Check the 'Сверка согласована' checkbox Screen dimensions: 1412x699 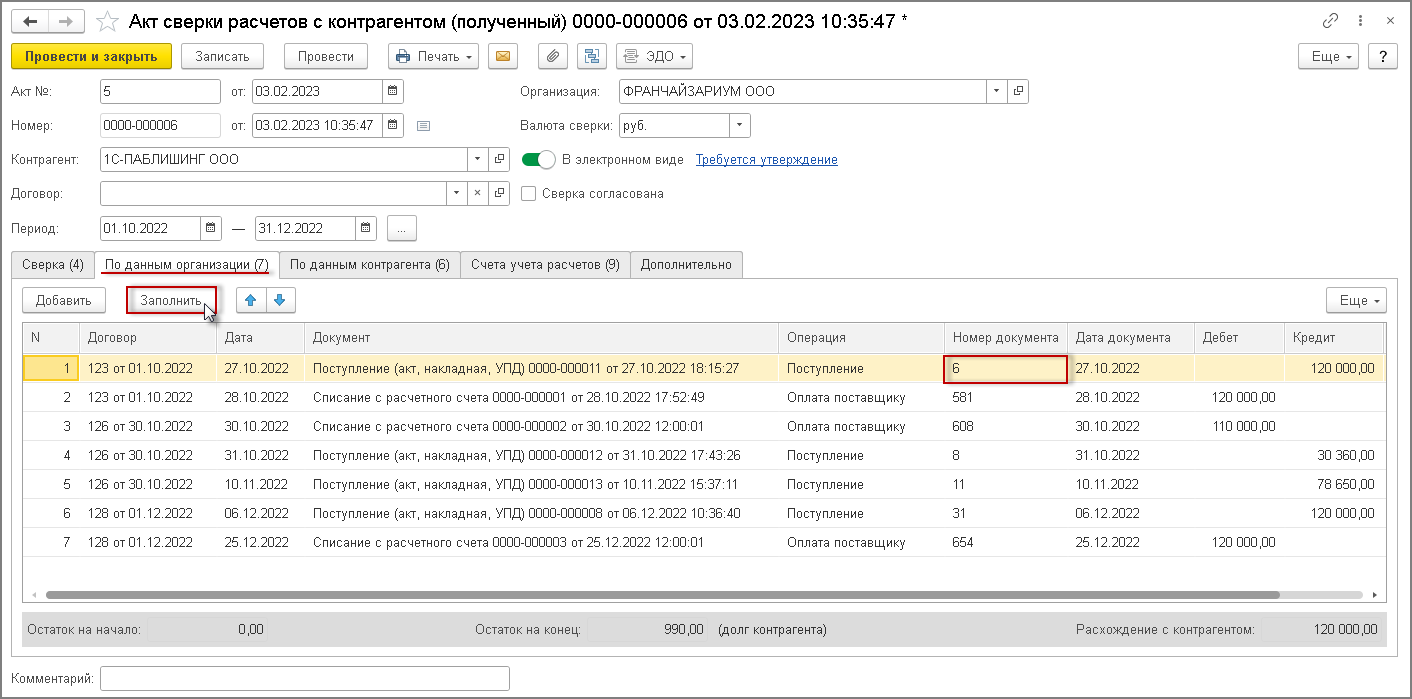[x=529, y=194]
